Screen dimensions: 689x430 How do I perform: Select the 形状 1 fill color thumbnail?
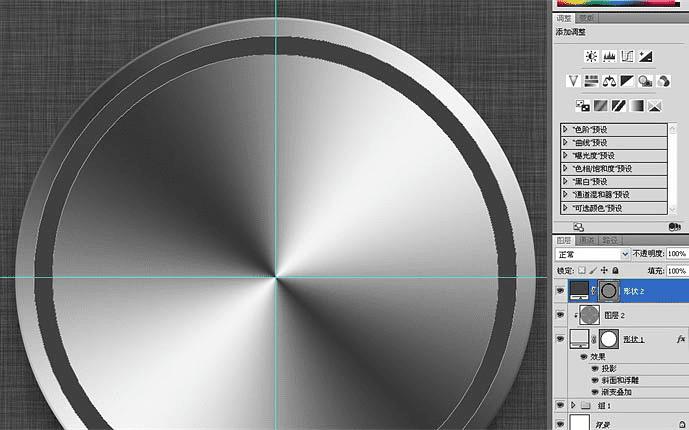point(579,339)
